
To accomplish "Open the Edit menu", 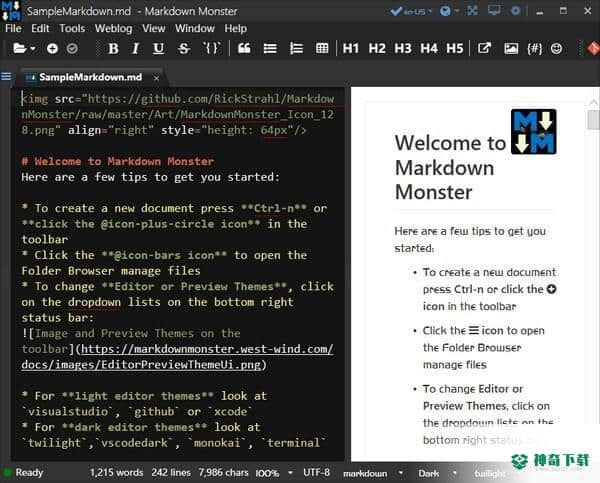I will coord(40,29).
